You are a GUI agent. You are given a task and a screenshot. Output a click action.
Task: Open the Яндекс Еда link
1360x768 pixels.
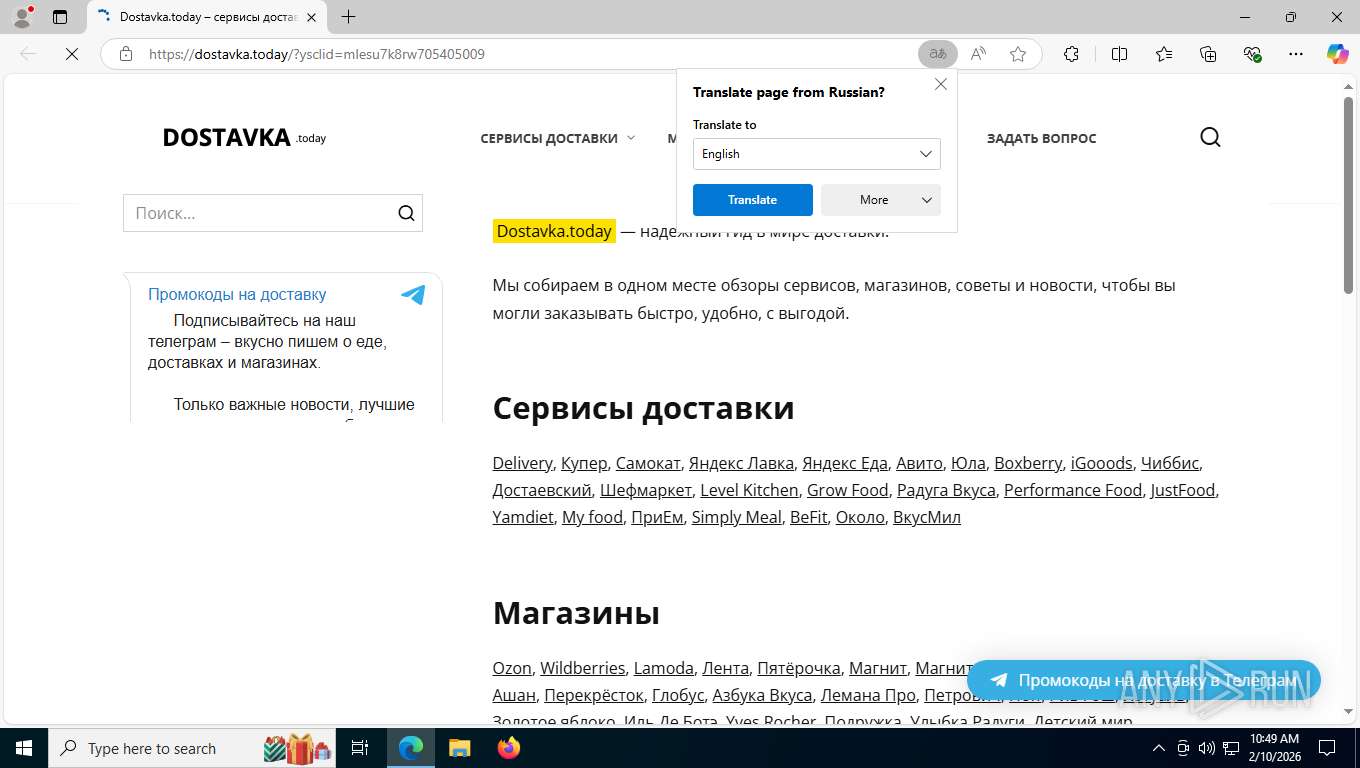coord(845,463)
